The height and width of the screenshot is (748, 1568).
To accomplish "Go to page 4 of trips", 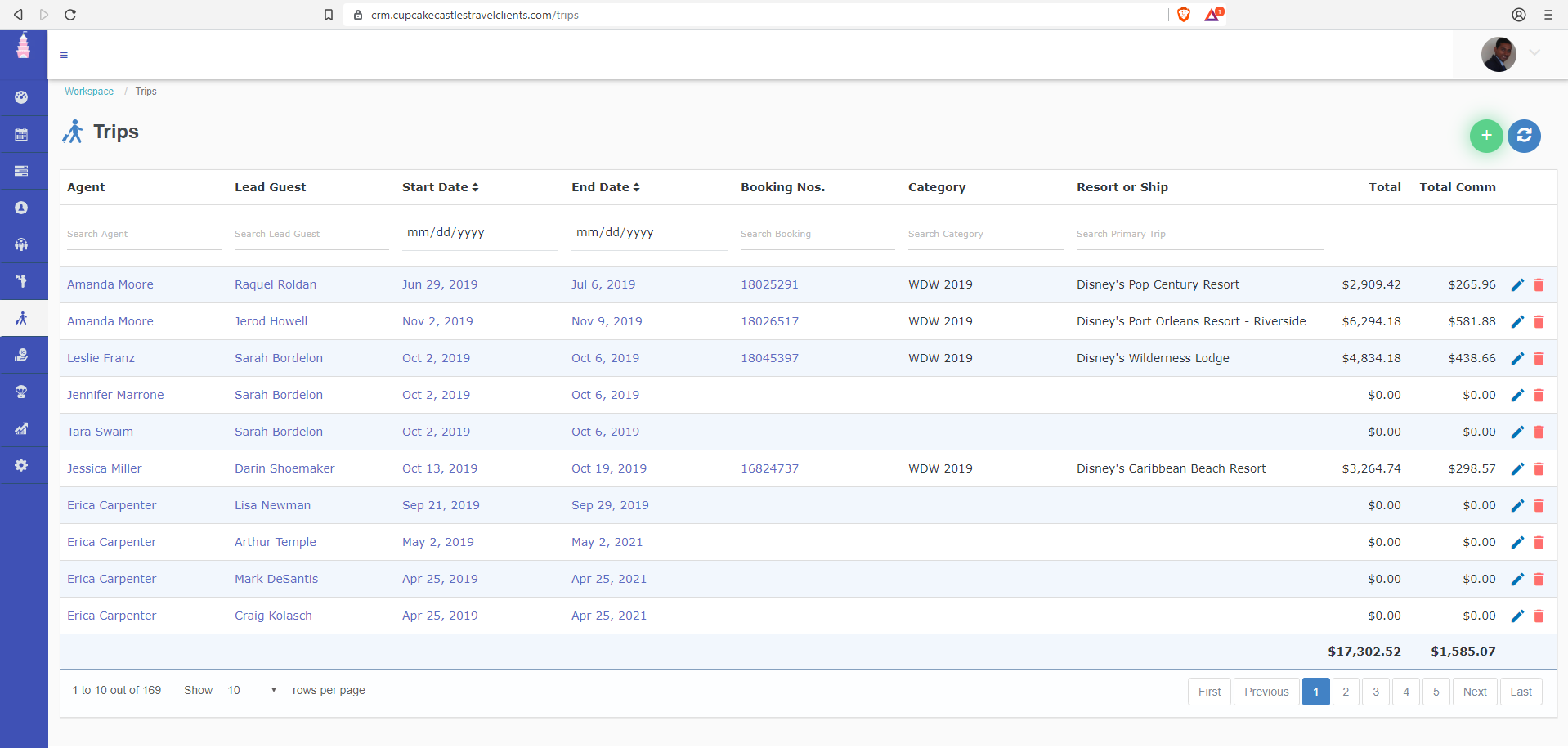I will pyautogui.click(x=1406, y=692).
